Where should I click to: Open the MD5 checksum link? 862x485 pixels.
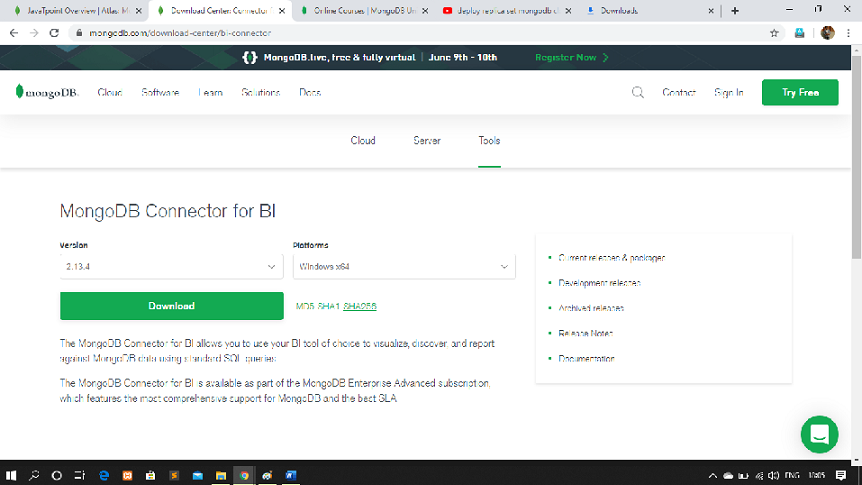point(305,306)
